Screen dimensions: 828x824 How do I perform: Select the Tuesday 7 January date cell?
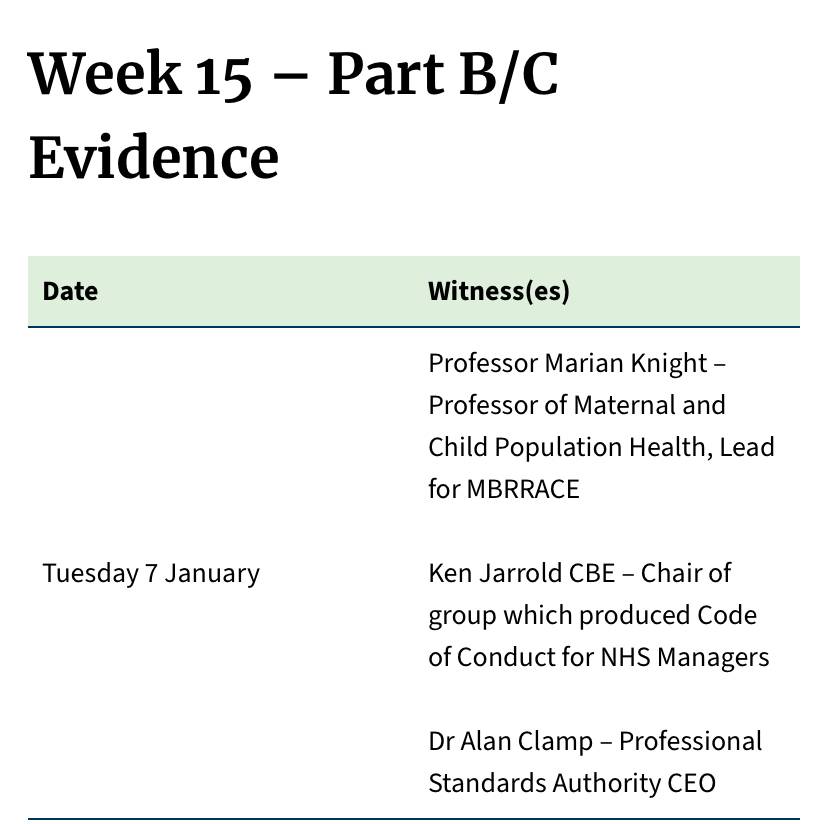[151, 573]
